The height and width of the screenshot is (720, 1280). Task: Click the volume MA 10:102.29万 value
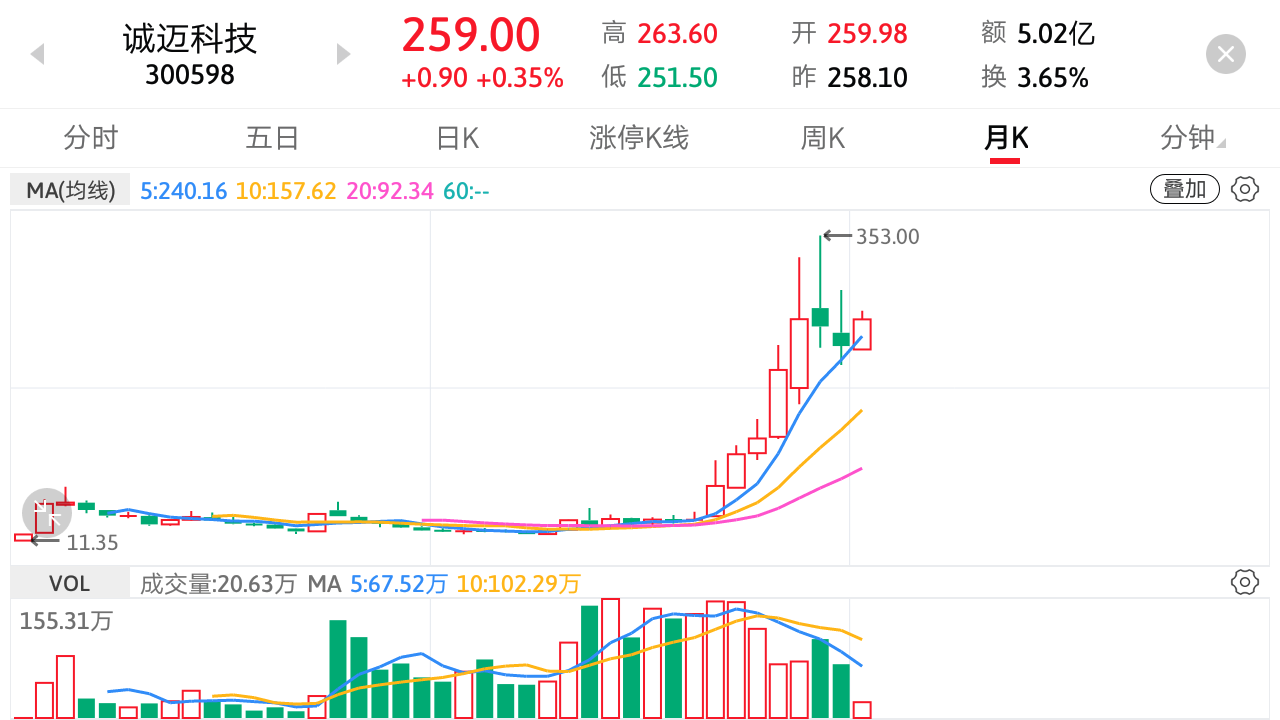[519, 583]
